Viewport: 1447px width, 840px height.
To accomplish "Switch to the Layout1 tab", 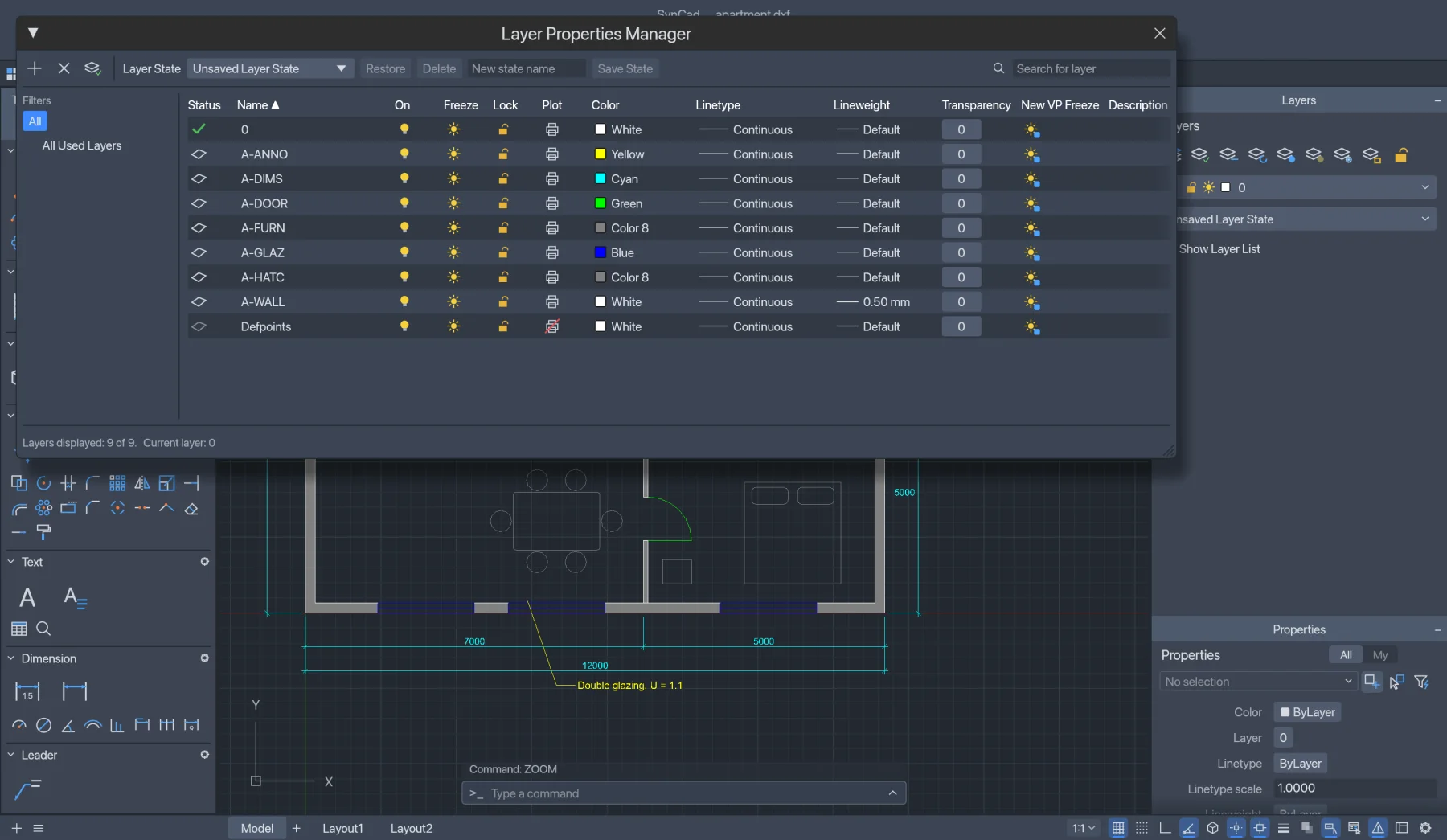I will [x=342, y=828].
